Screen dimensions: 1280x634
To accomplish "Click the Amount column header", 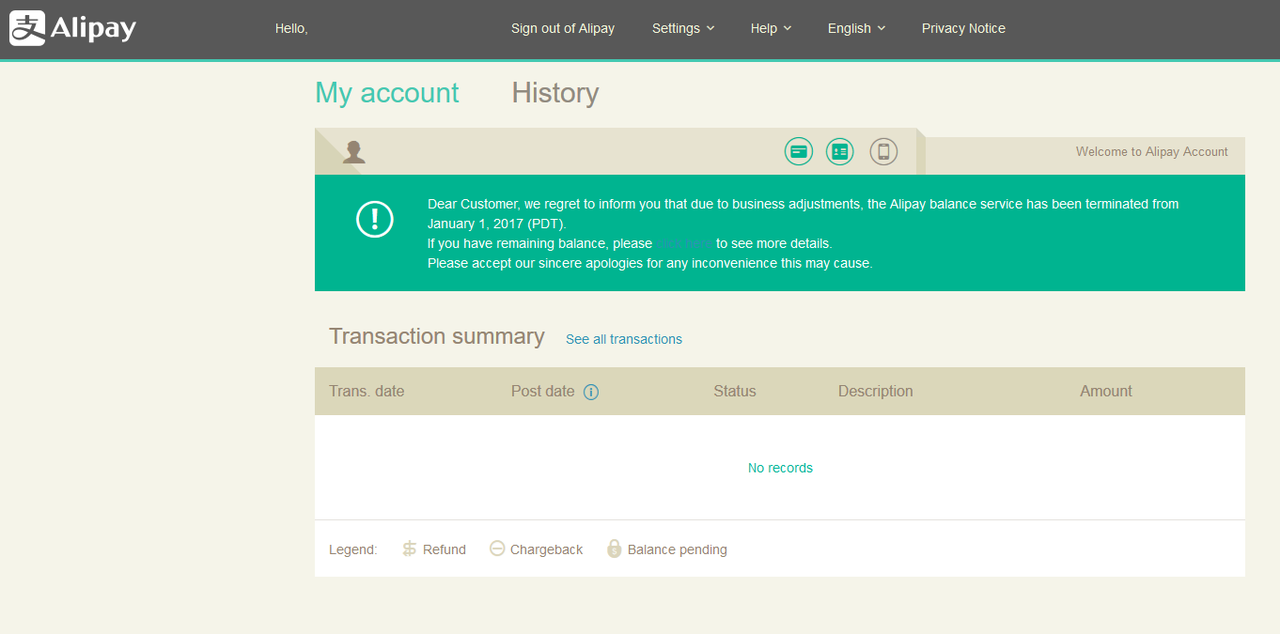I will (x=1106, y=391).
